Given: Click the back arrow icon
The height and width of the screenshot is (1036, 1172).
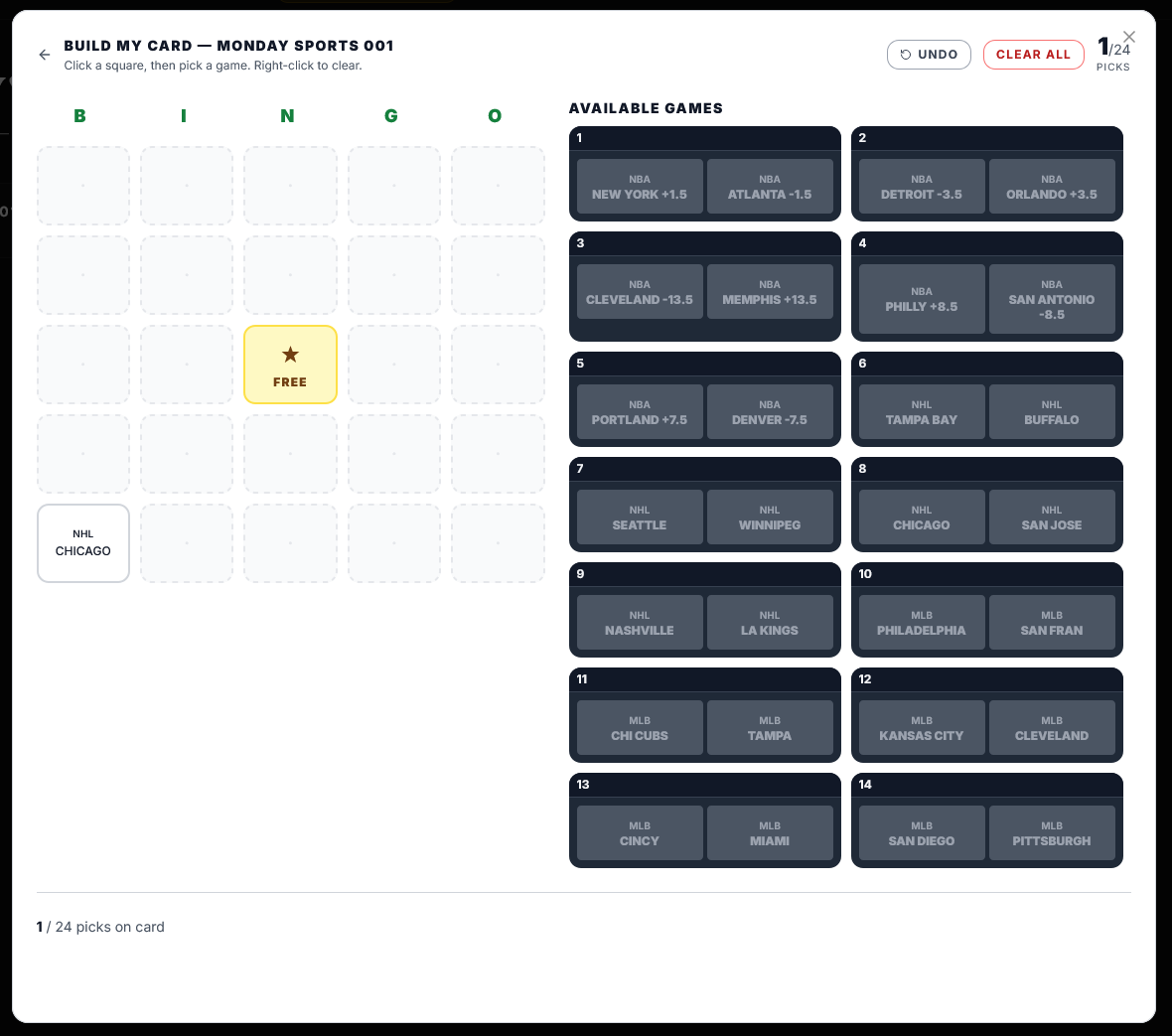Looking at the screenshot, I should tap(45, 55).
